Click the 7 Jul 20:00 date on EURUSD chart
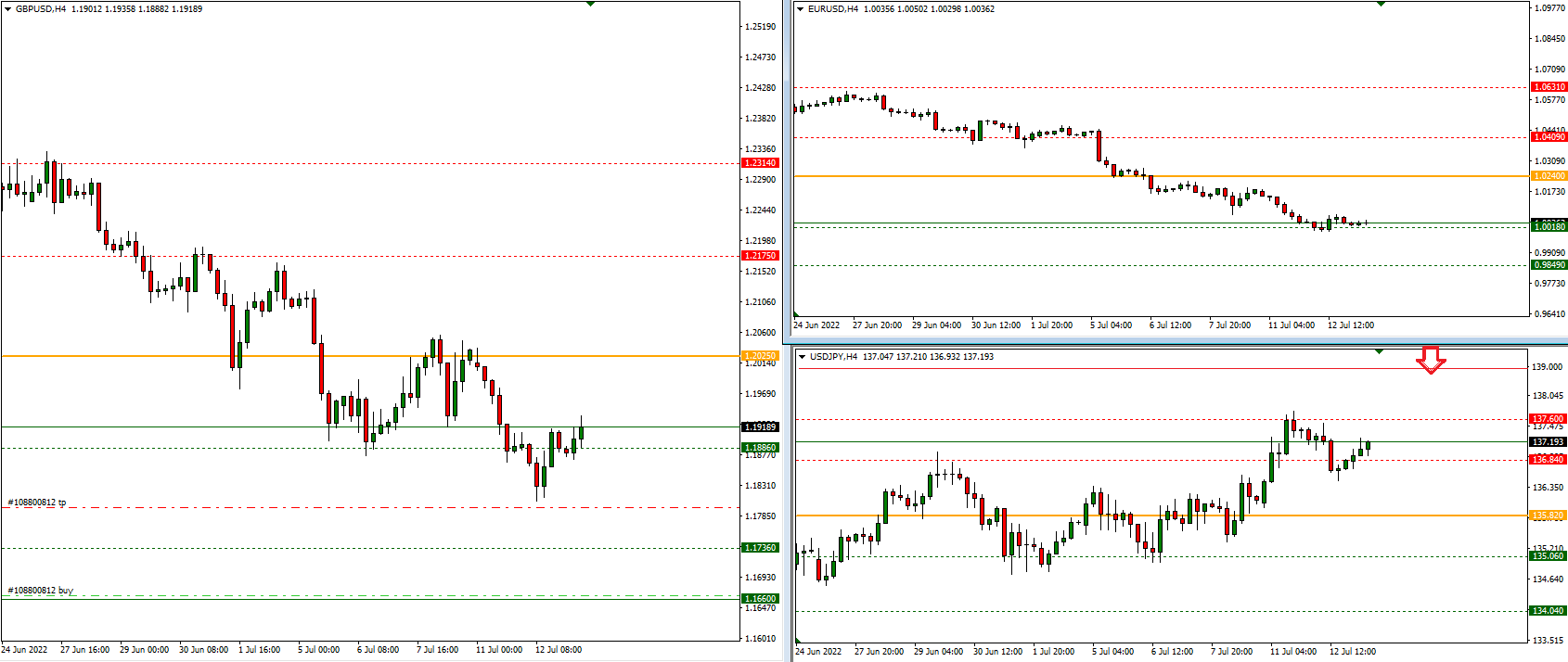 1230,325
